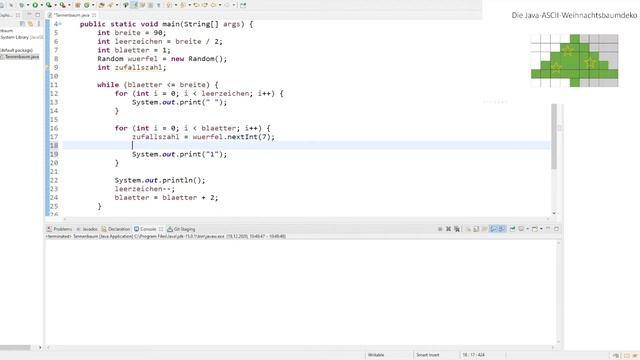
Task: Click editor scrollbar down arrow
Action: coord(554,213)
